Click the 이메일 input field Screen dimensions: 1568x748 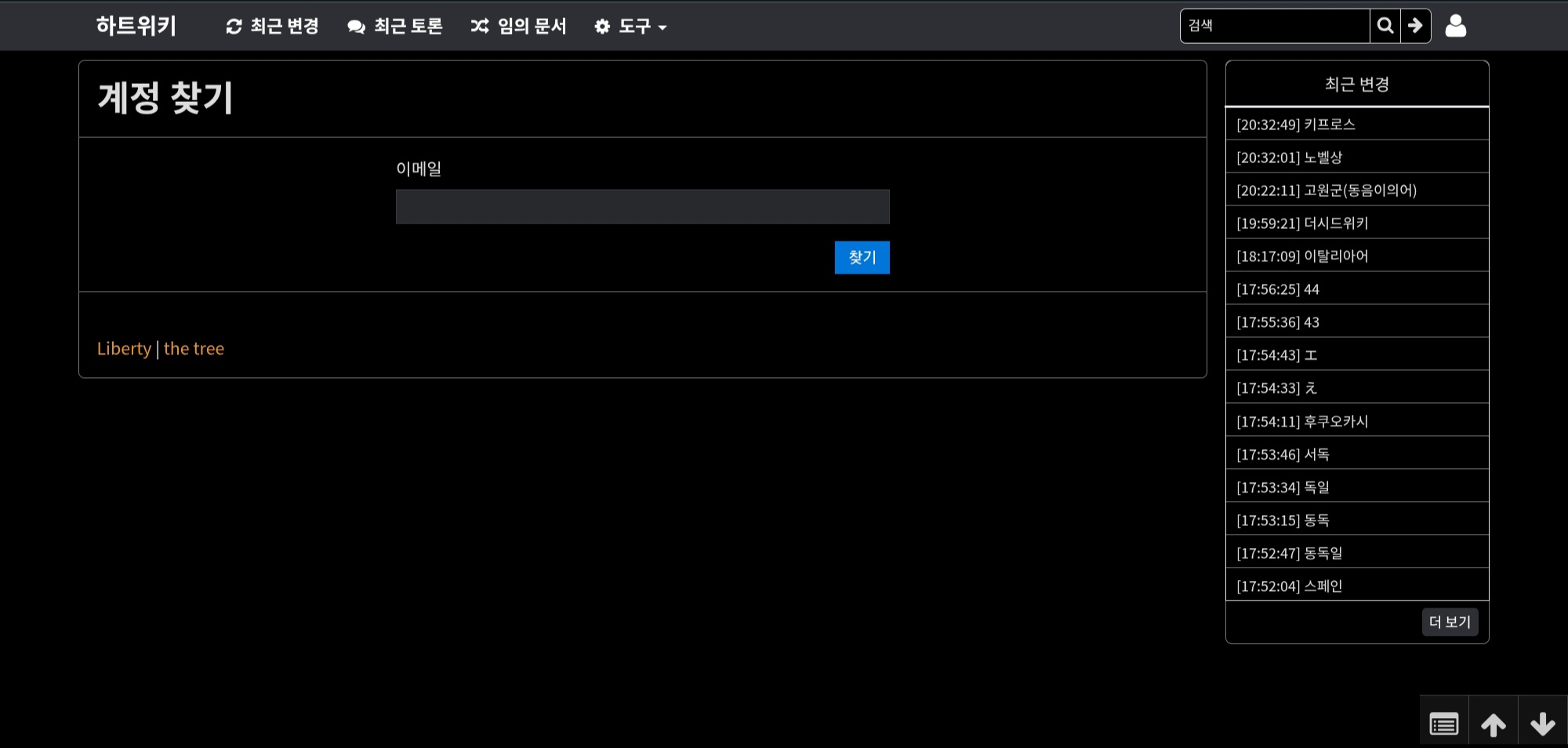(x=642, y=206)
